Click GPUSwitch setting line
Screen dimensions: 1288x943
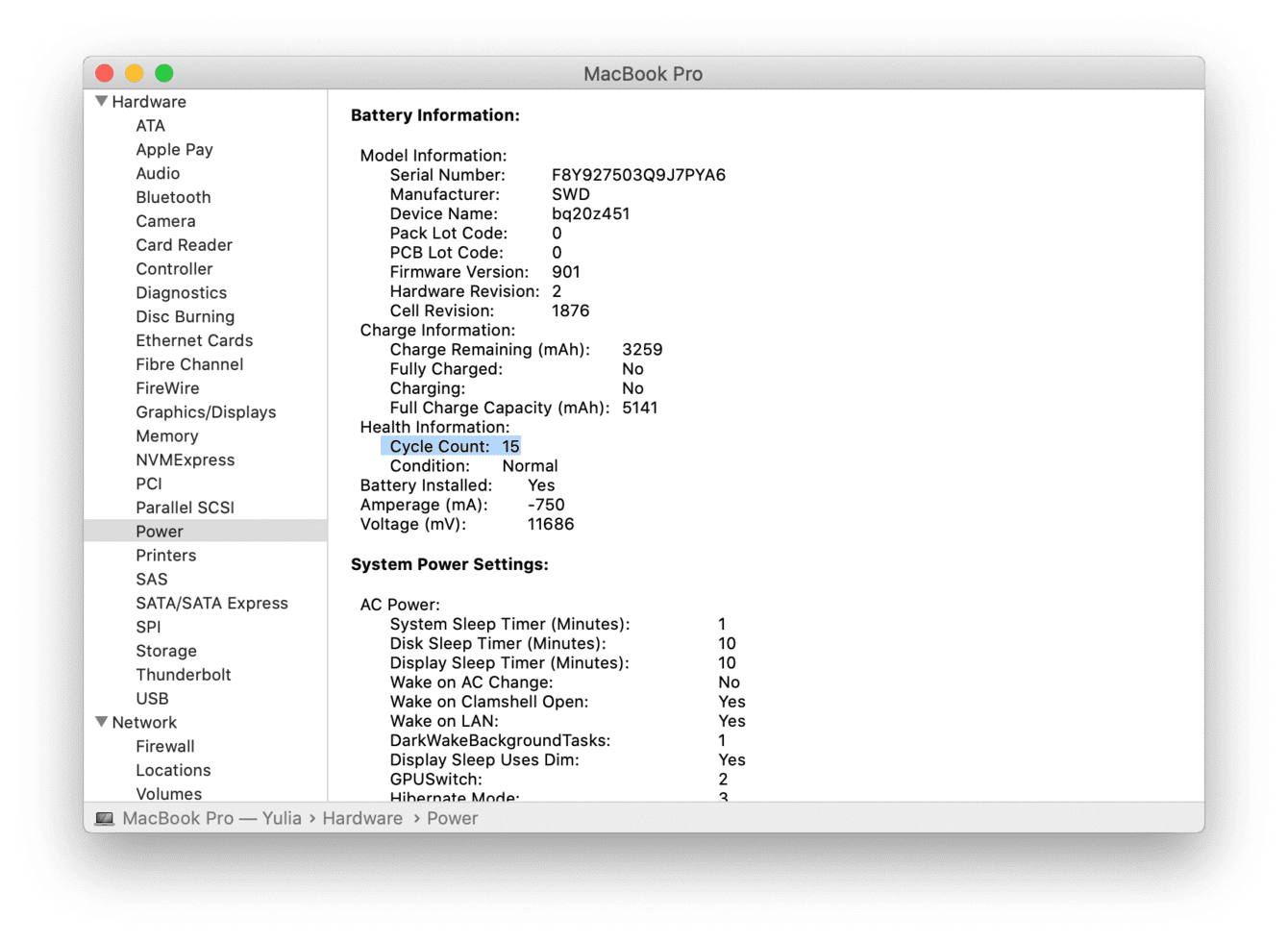(558, 780)
